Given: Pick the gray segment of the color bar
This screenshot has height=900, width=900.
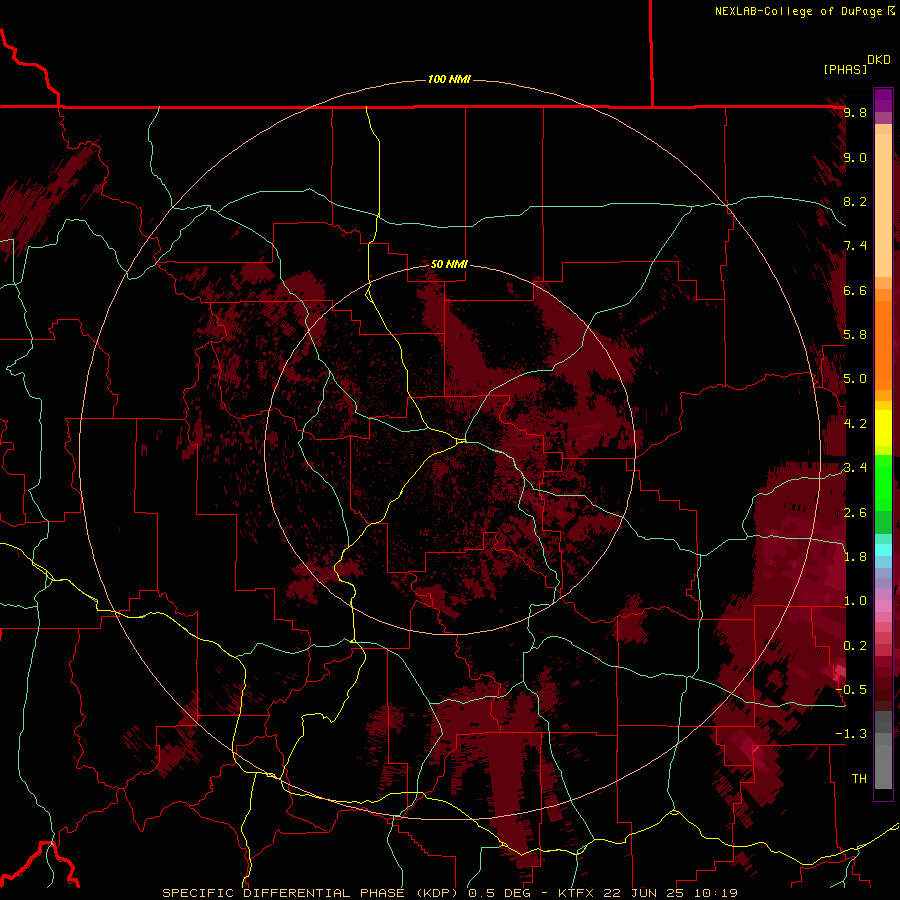Looking at the screenshot, I should (883, 749).
